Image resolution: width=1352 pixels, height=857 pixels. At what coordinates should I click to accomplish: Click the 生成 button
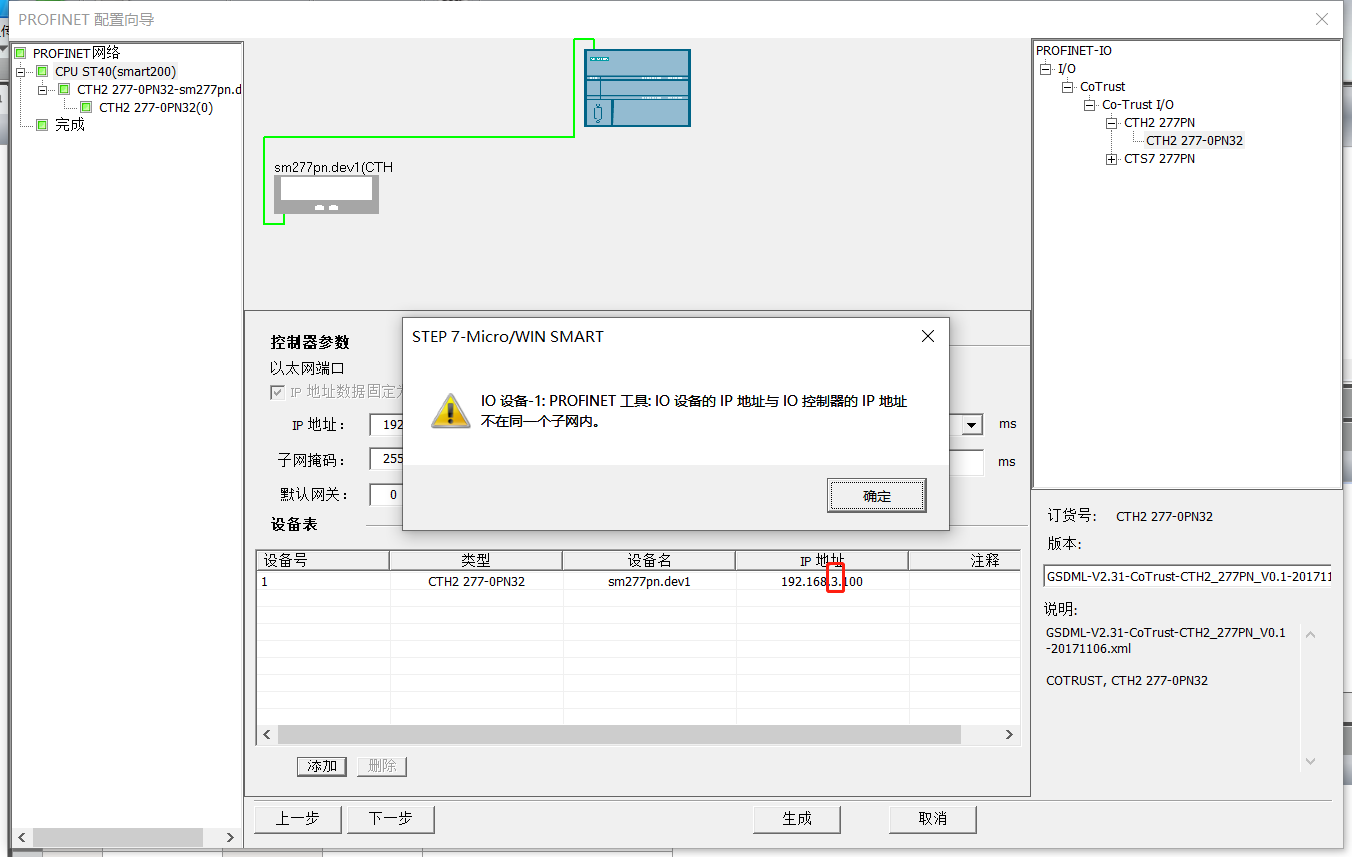click(x=797, y=819)
